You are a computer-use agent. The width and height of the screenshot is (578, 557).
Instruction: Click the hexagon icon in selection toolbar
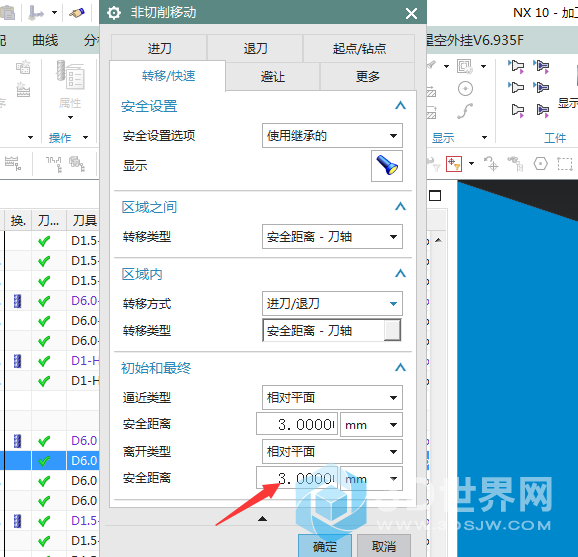(x=540, y=163)
